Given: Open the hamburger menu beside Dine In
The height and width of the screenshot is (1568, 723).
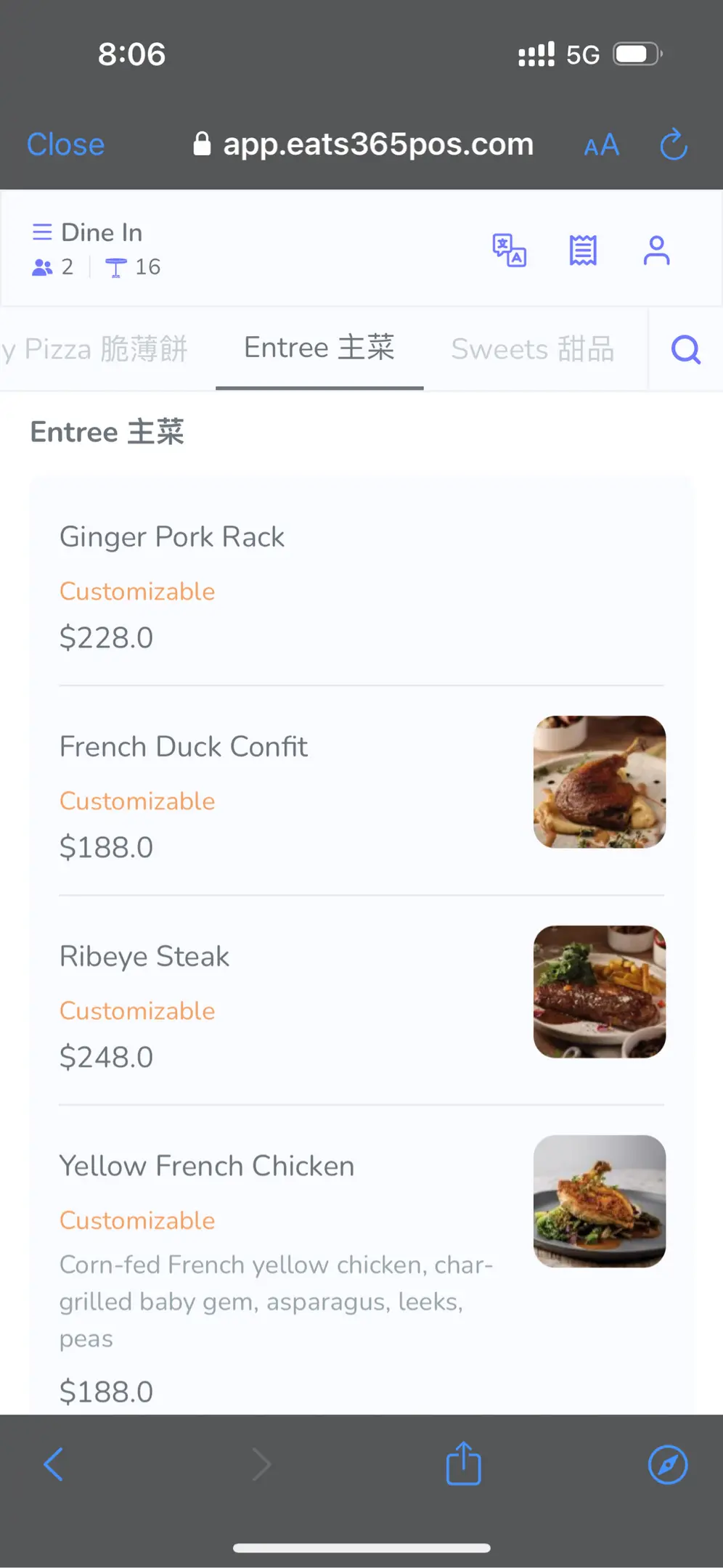Looking at the screenshot, I should pos(42,232).
